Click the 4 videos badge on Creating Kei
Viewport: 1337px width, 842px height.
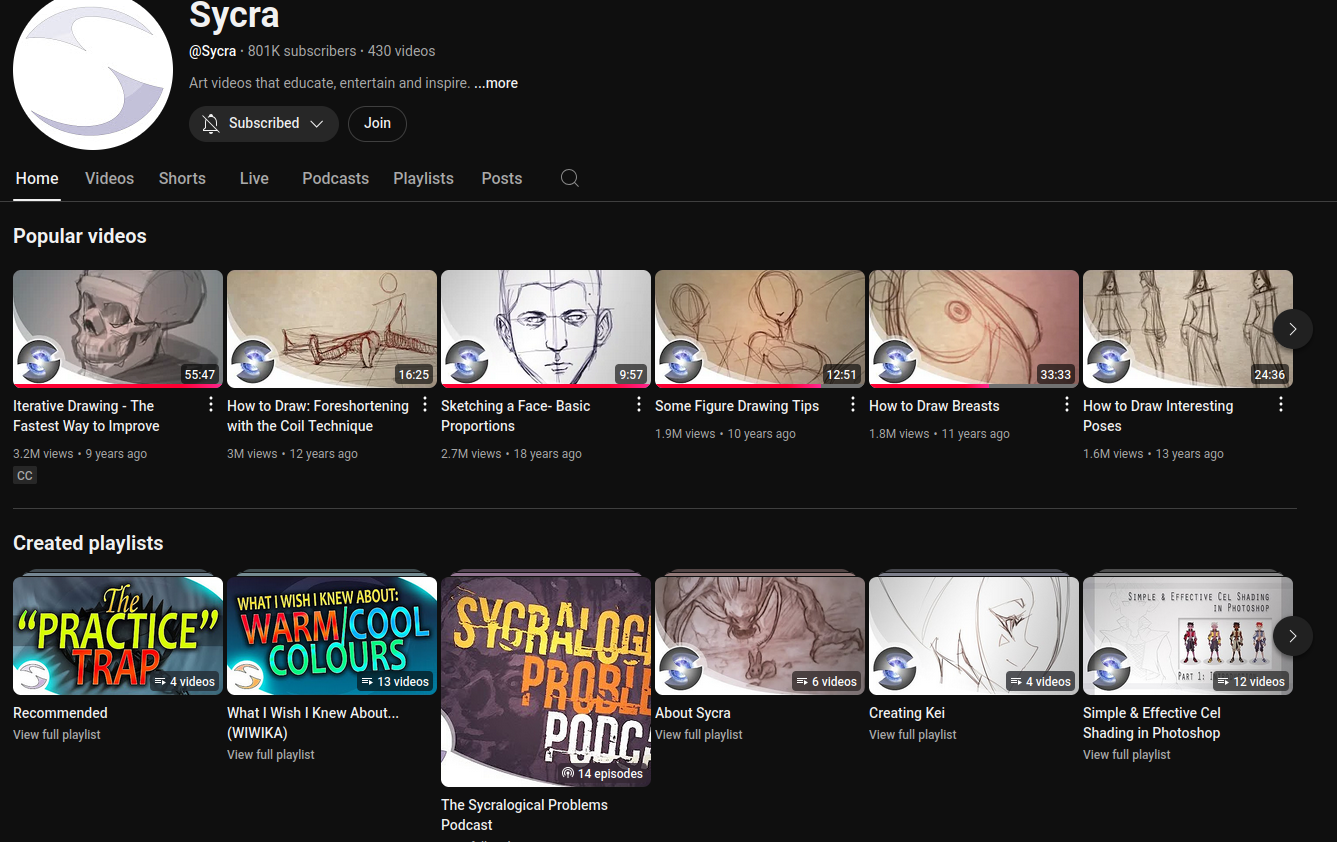pyautogui.click(x=1040, y=682)
